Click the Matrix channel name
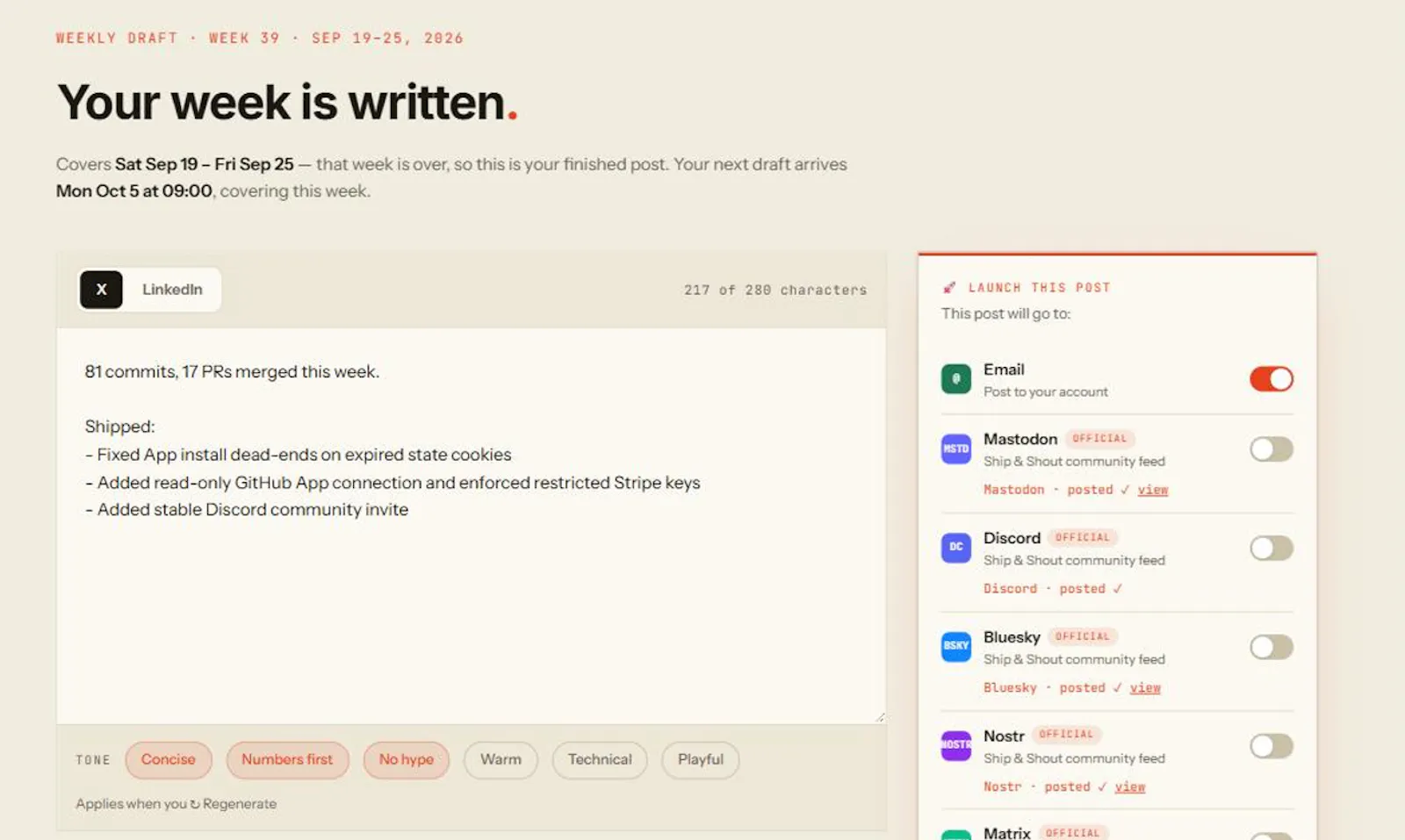 (x=1007, y=833)
